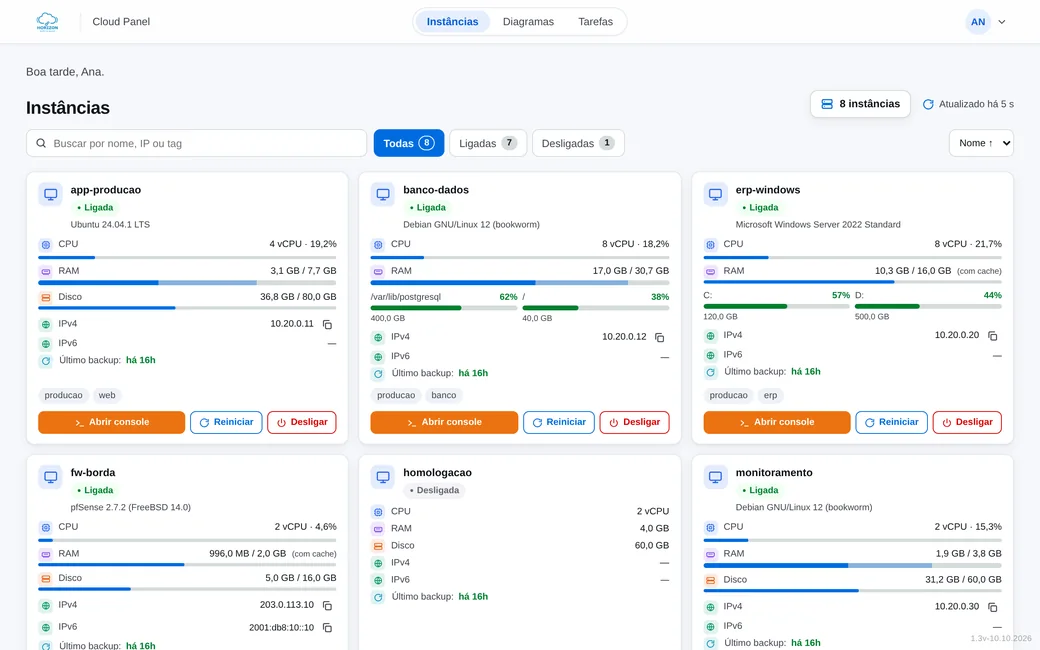Viewport: 1040px width, 650px height.
Task: Click the 'banco' tag on banco-dados
Action: tap(444, 395)
